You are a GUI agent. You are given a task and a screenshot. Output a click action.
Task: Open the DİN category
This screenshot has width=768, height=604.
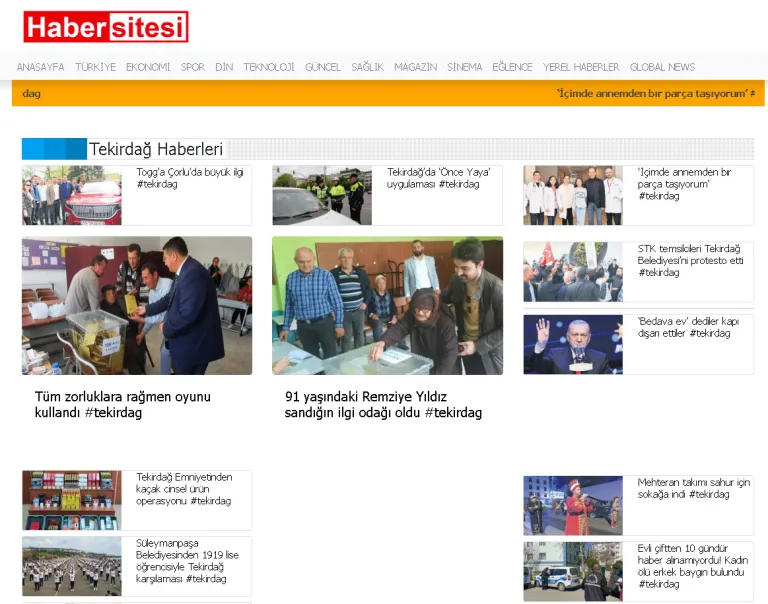click(x=224, y=67)
